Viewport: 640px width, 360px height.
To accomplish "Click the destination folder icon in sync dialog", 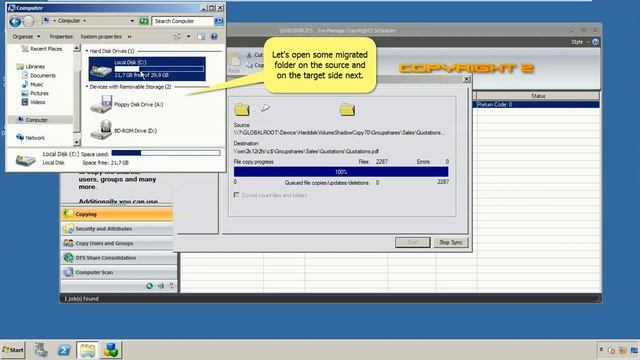I will coord(347,109).
